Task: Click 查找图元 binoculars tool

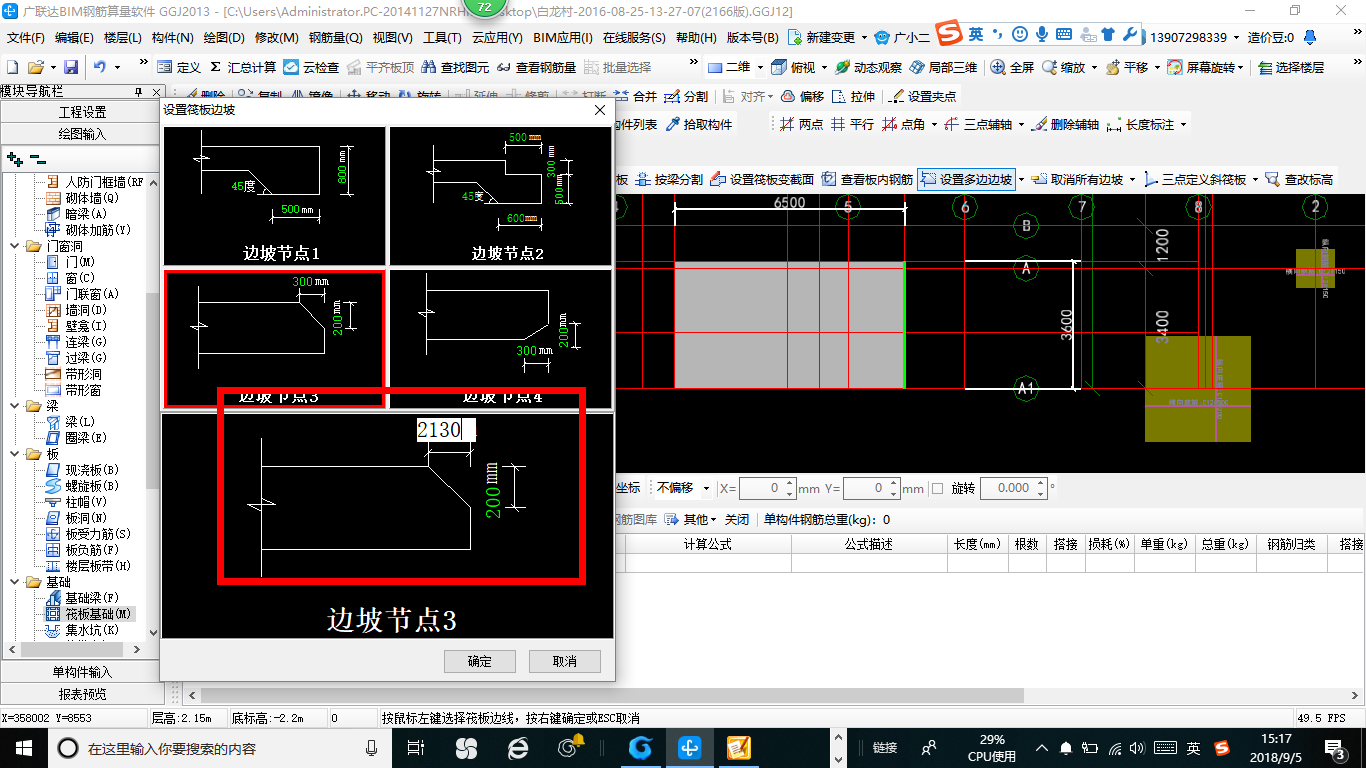Action: [x=456, y=67]
